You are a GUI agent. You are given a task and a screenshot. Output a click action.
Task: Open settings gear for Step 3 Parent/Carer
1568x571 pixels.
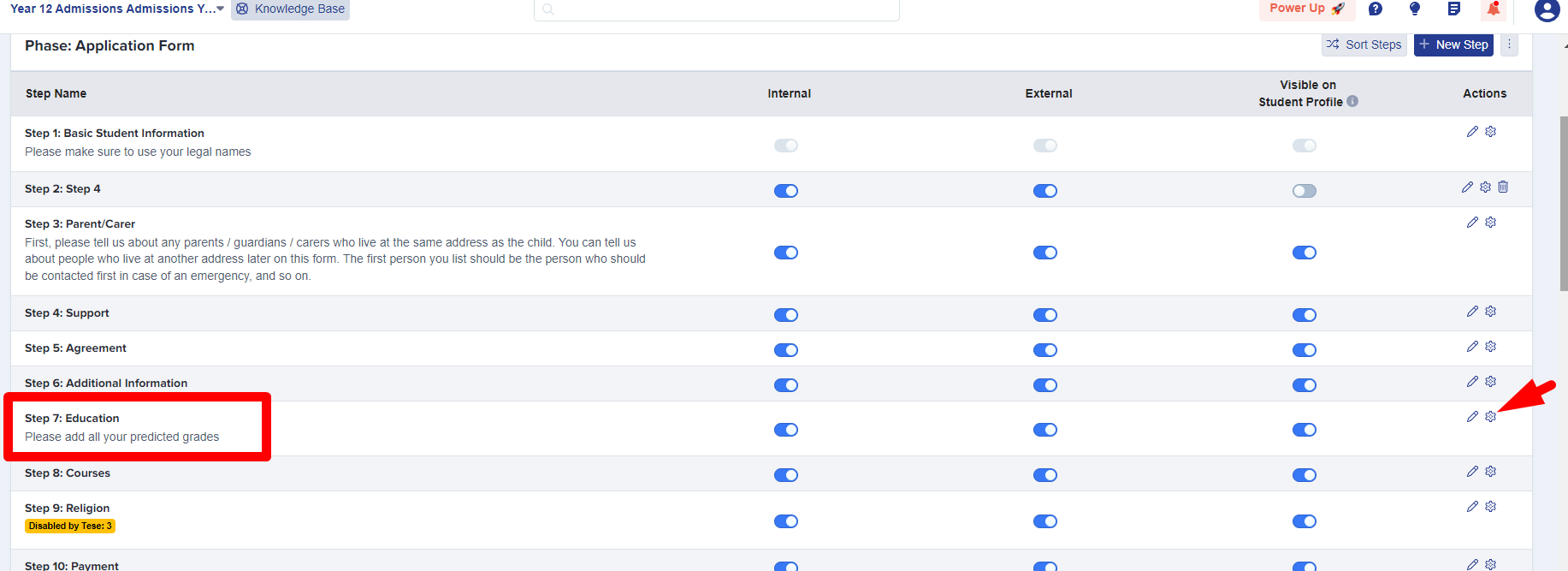[1491, 223]
